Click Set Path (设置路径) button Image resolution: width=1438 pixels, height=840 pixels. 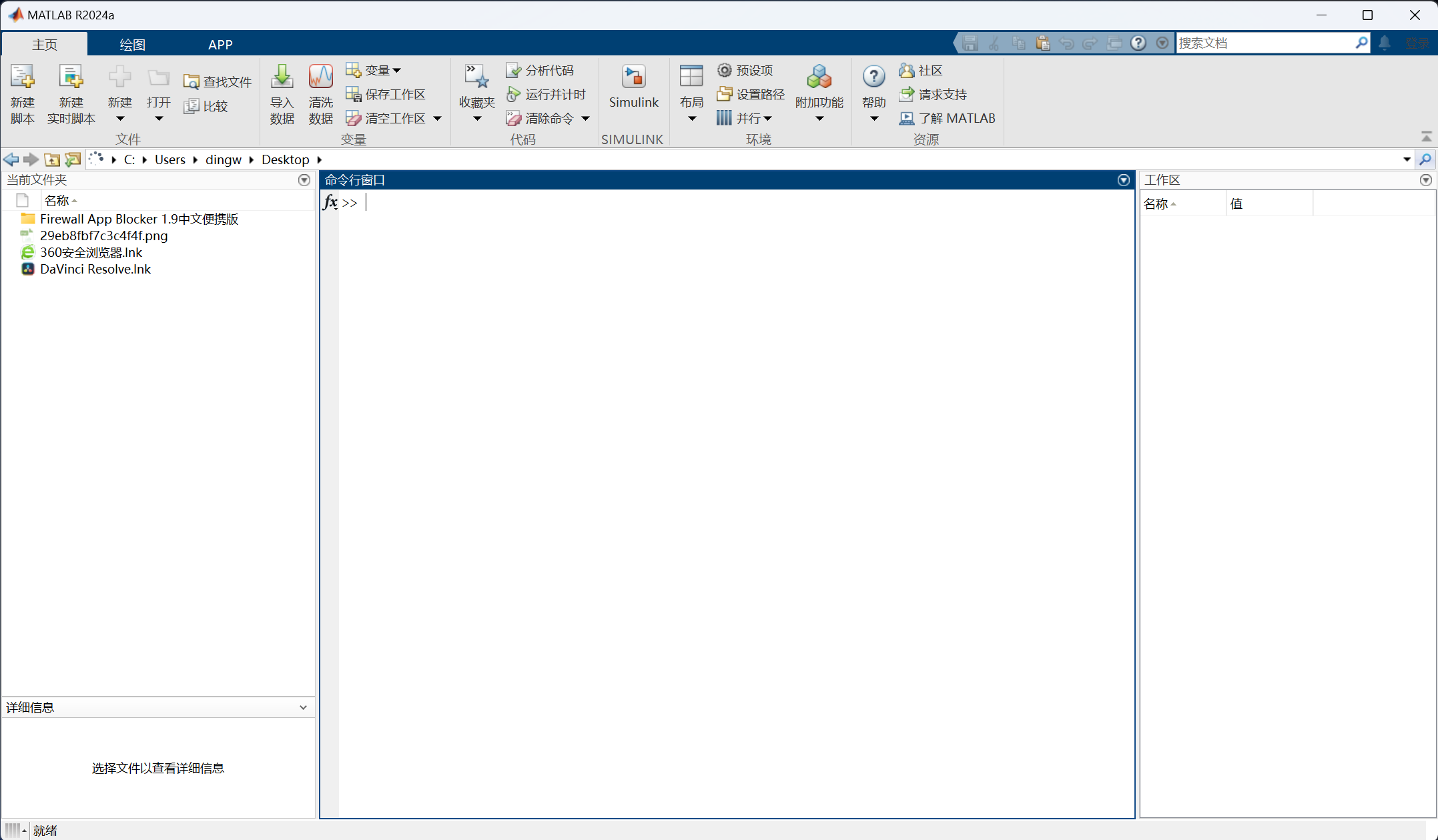click(751, 94)
